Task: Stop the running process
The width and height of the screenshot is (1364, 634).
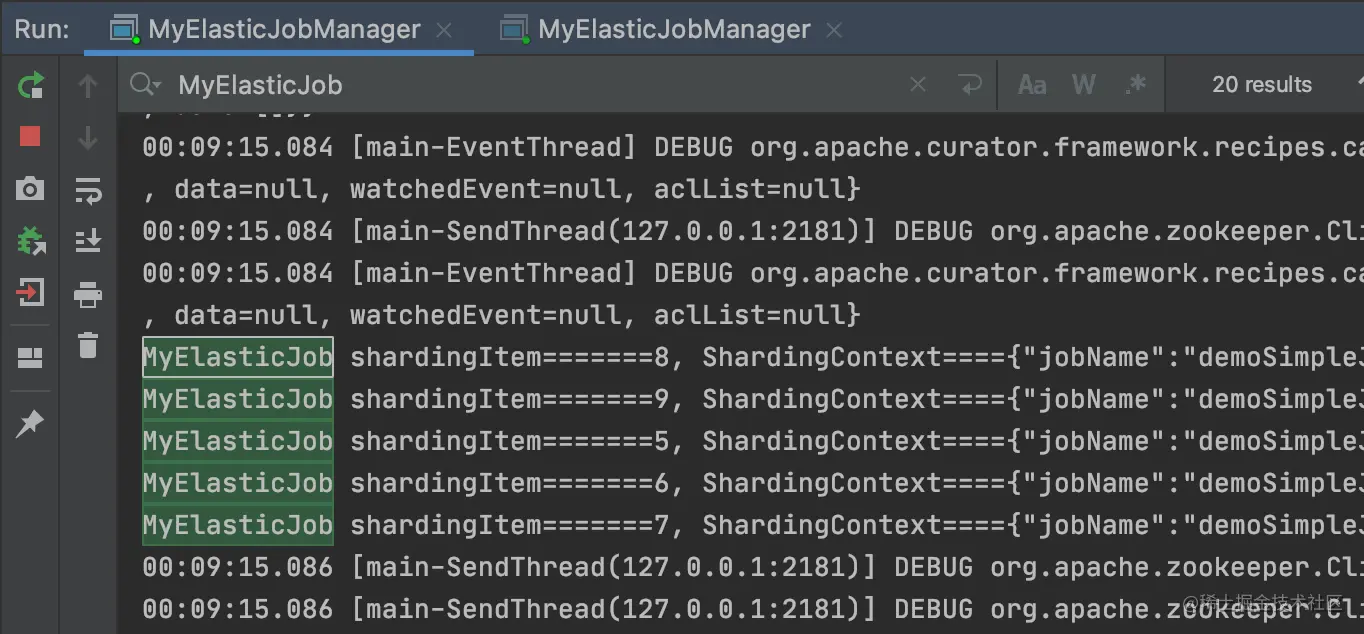Action: click(x=31, y=136)
